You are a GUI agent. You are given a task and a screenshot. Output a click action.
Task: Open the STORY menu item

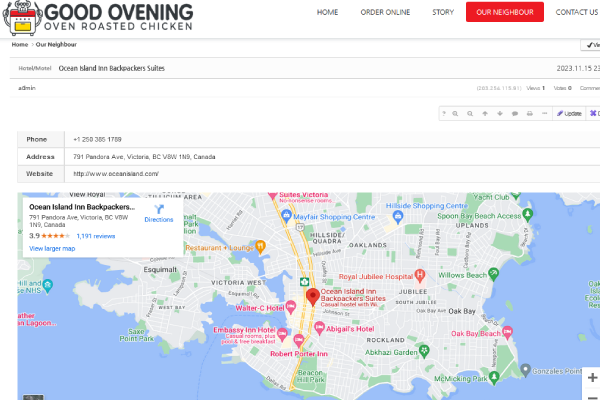443,12
